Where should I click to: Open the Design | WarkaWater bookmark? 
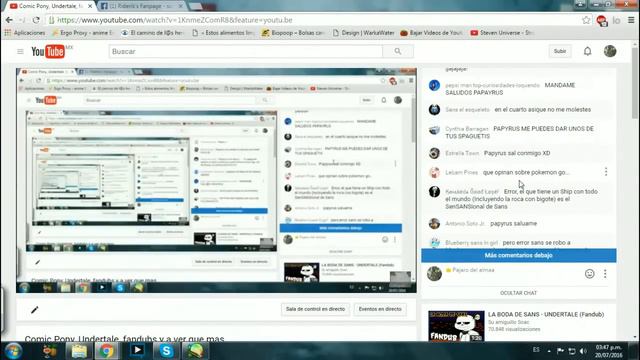364,33
